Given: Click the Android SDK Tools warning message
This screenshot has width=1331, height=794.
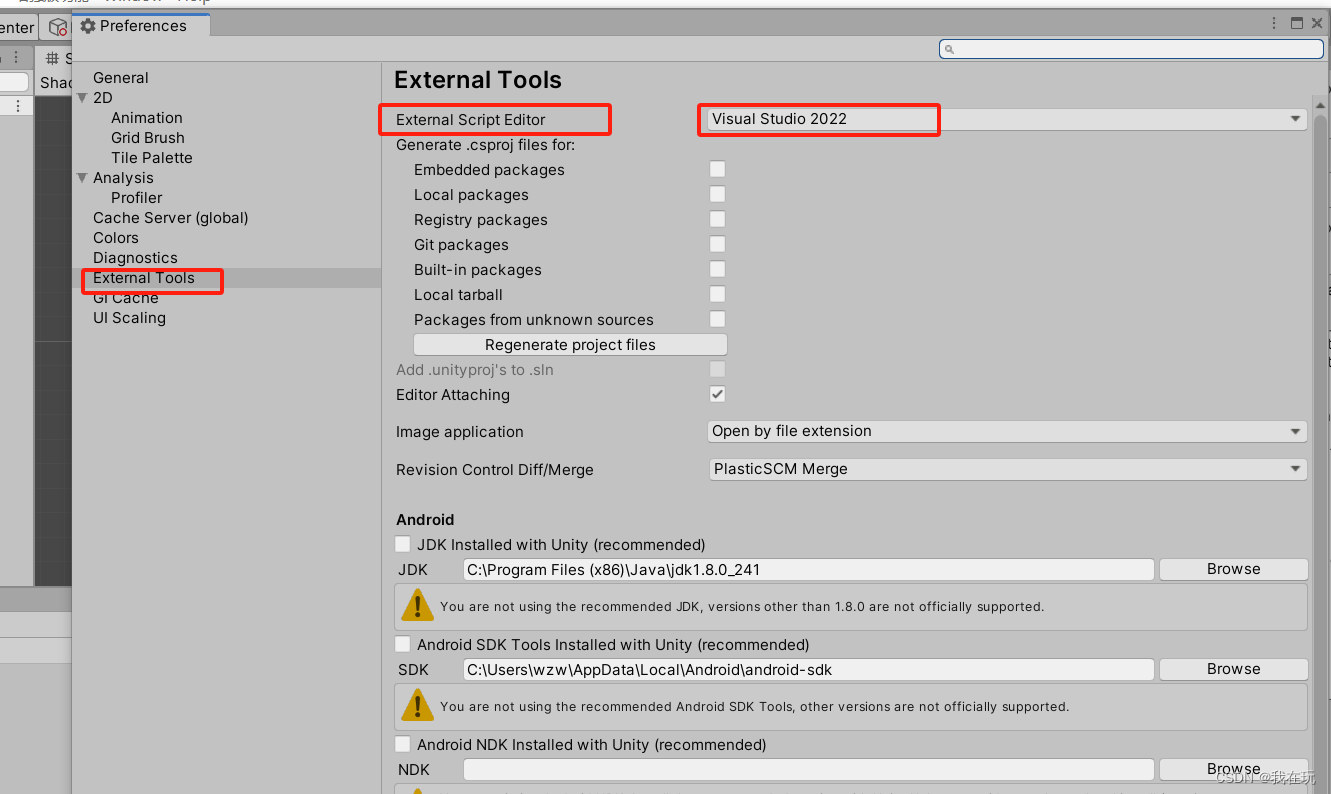Looking at the screenshot, I should [755, 706].
